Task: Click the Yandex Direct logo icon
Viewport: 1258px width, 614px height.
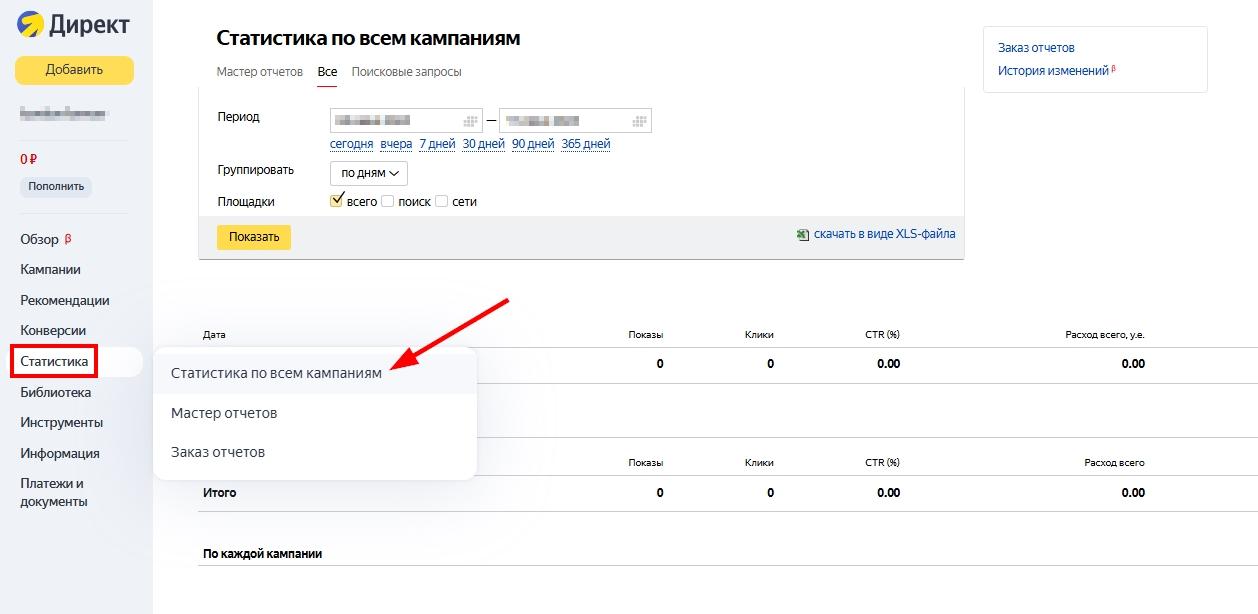Action: pyautogui.click(x=30, y=26)
